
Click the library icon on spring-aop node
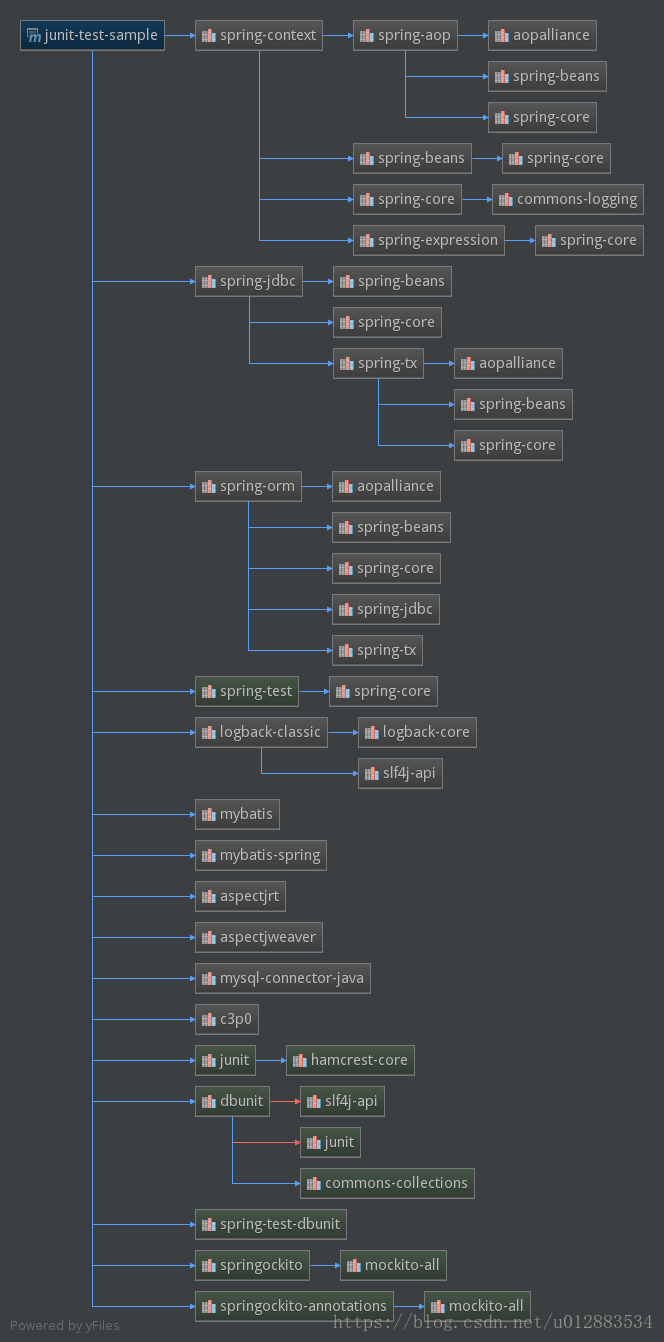click(366, 36)
